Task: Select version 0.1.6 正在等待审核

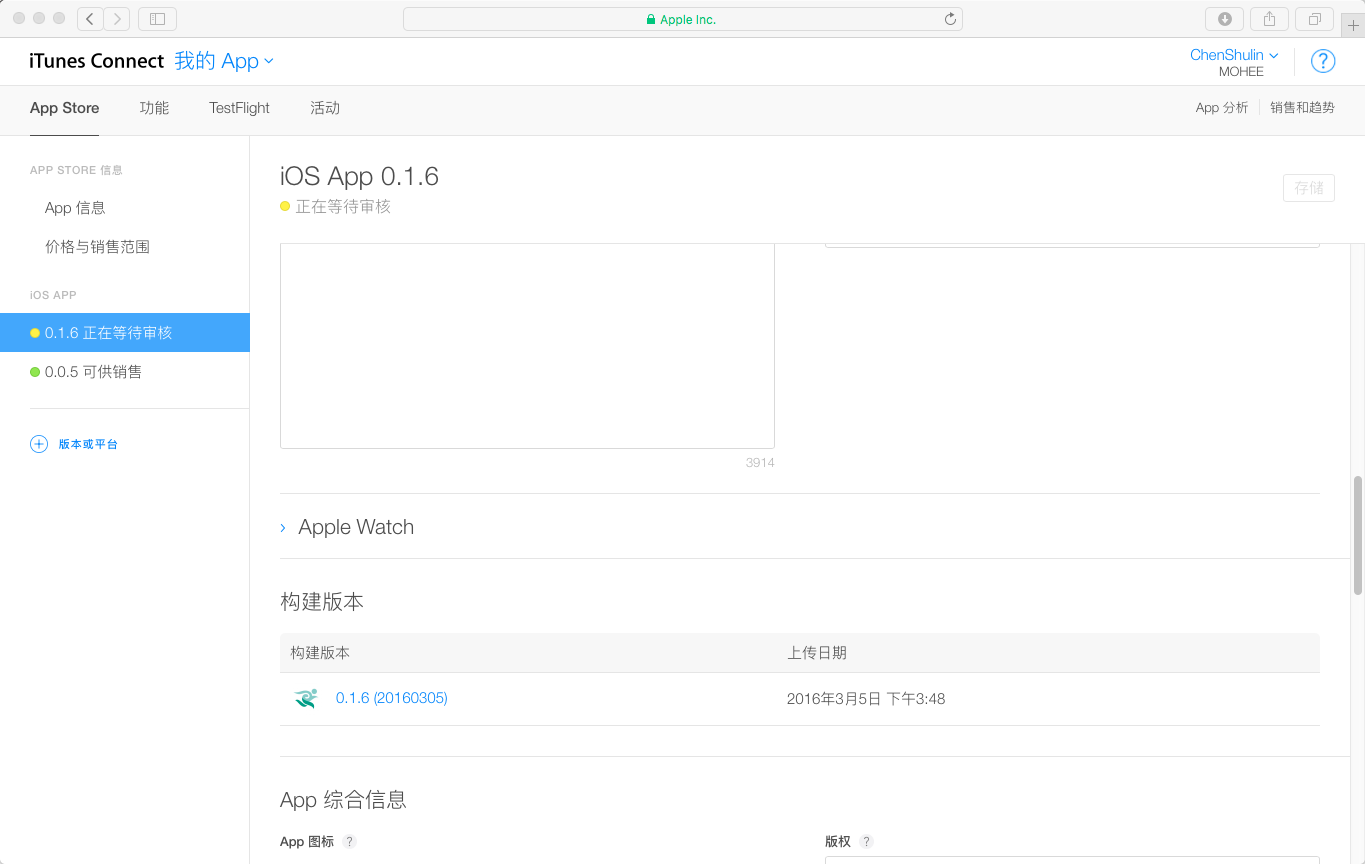Action: [124, 333]
